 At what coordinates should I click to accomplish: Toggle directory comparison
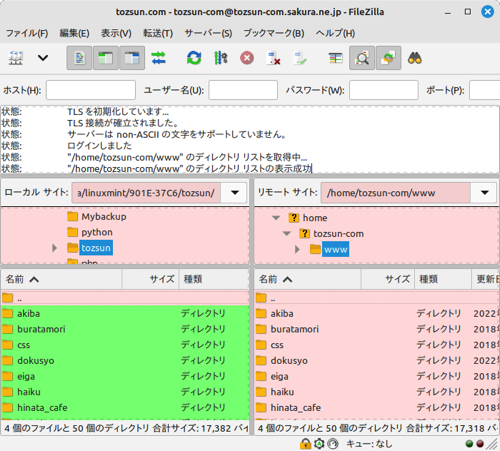(x=362, y=58)
